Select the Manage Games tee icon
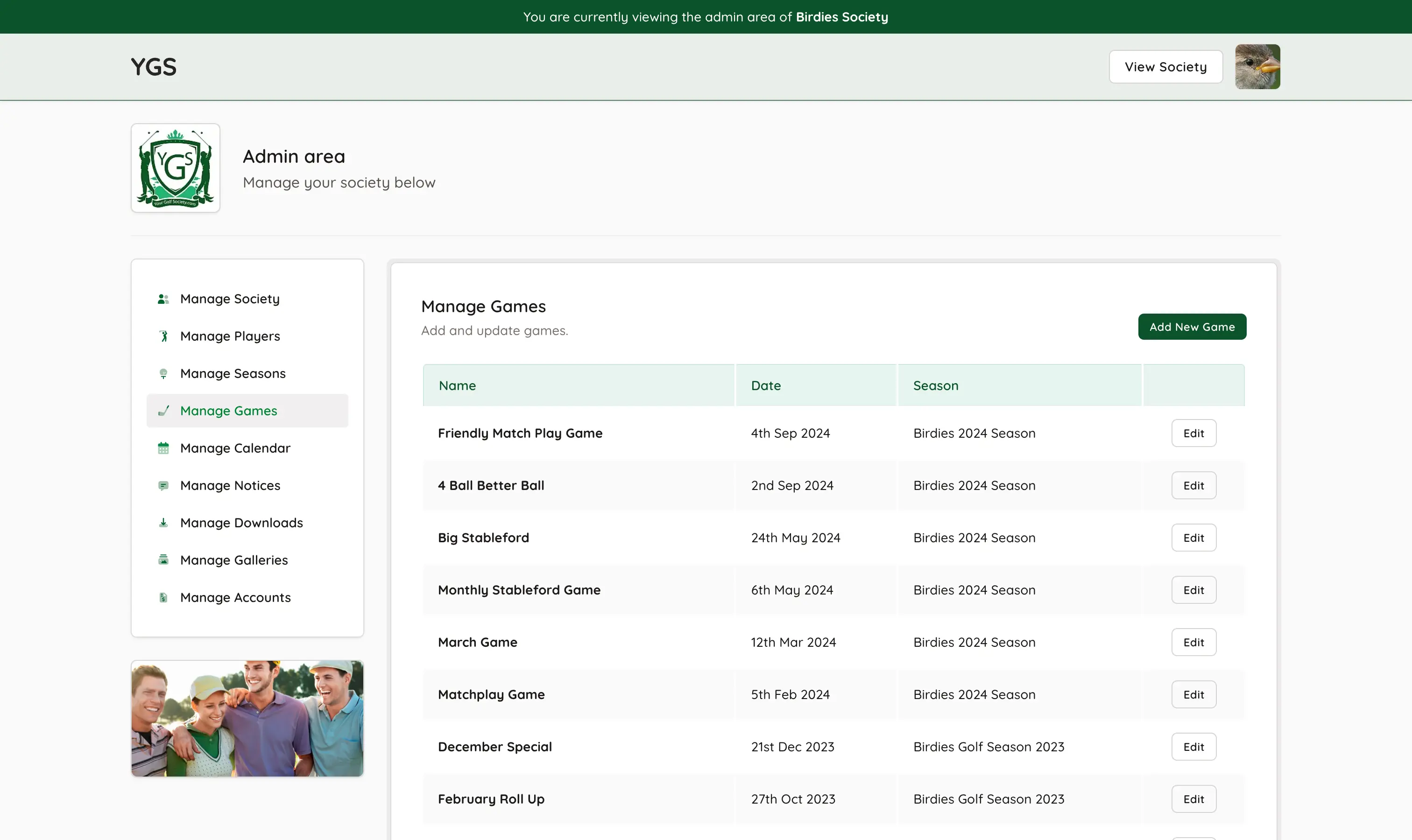1412x840 pixels. click(163, 410)
